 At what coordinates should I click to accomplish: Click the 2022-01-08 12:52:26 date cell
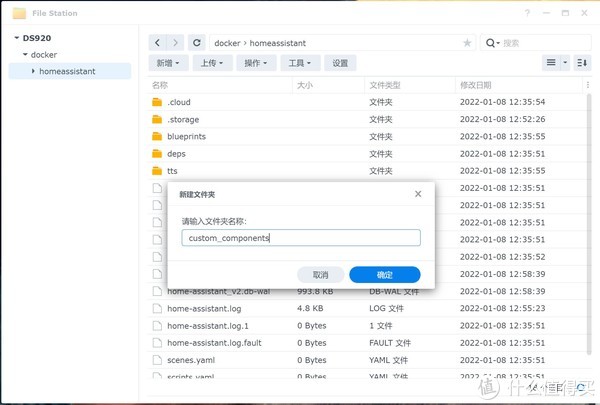click(502, 119)
